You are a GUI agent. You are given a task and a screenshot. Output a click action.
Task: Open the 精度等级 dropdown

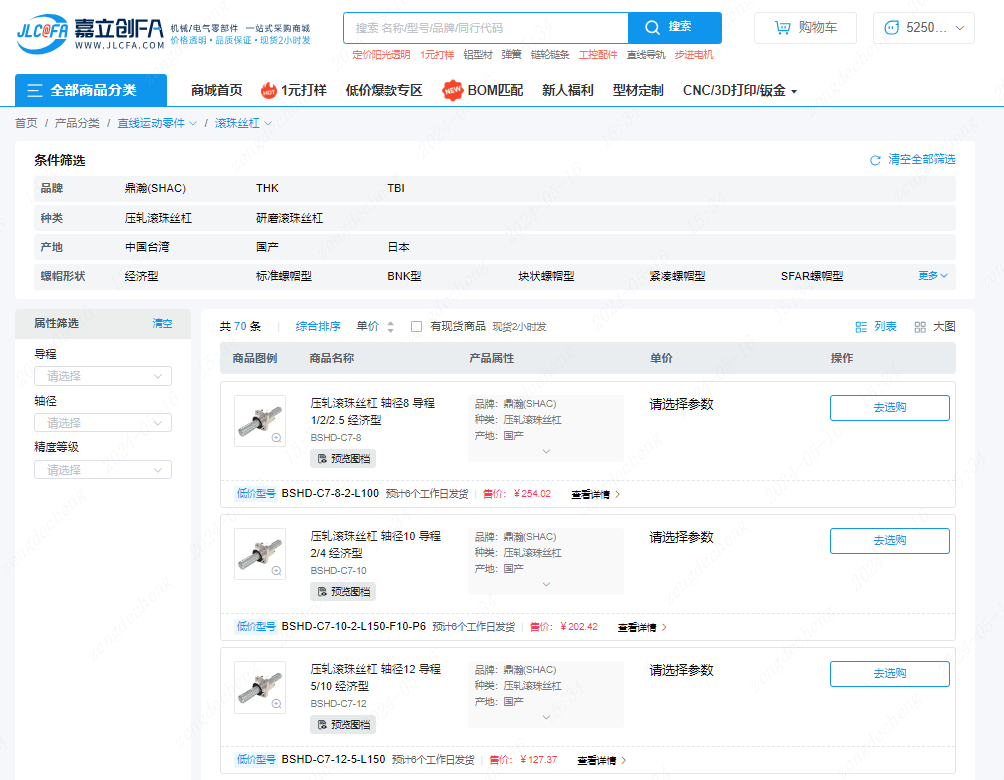click(x=103, y=470)
